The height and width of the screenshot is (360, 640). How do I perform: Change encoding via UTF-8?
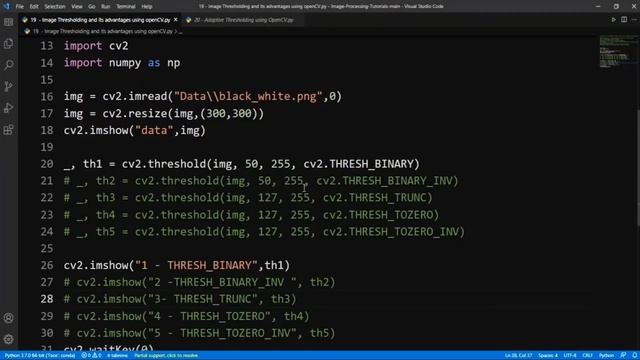pos(570,356)
